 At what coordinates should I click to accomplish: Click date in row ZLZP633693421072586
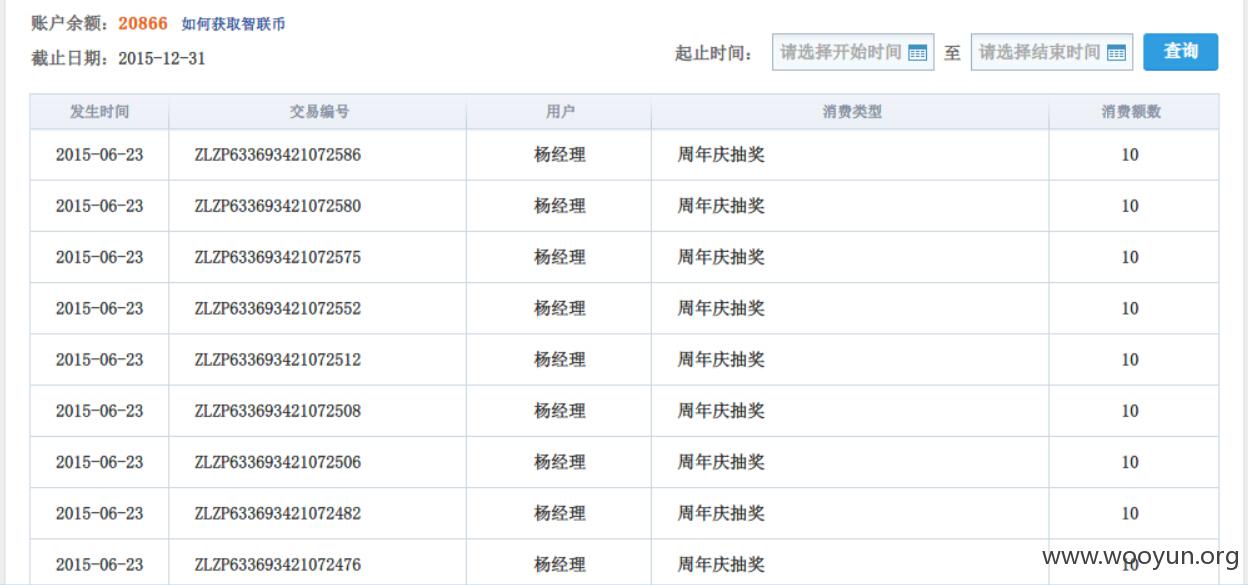(x=99, y=155)
